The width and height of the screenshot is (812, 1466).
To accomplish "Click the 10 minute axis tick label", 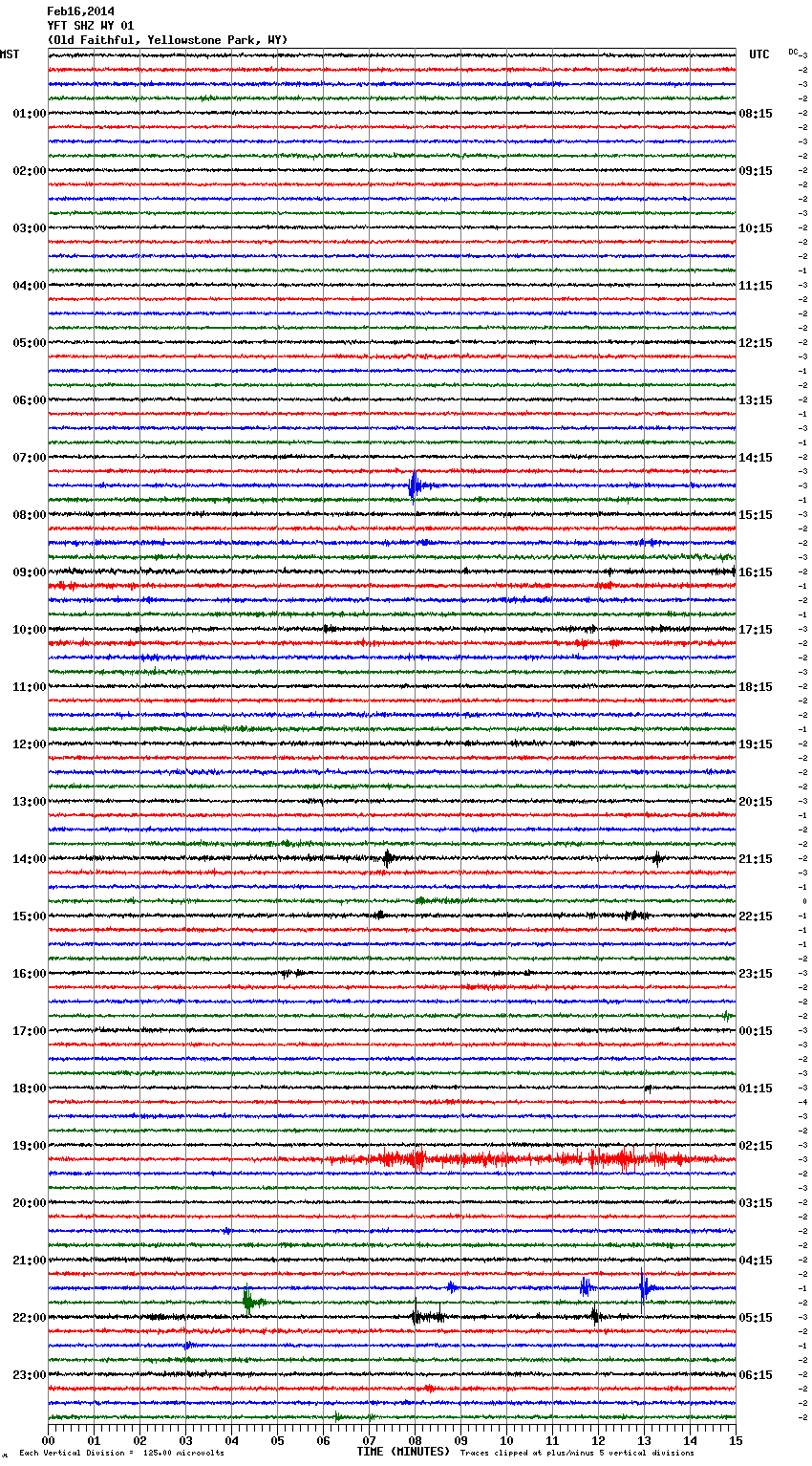I will pyautogui.click(x=506, y=1441).
